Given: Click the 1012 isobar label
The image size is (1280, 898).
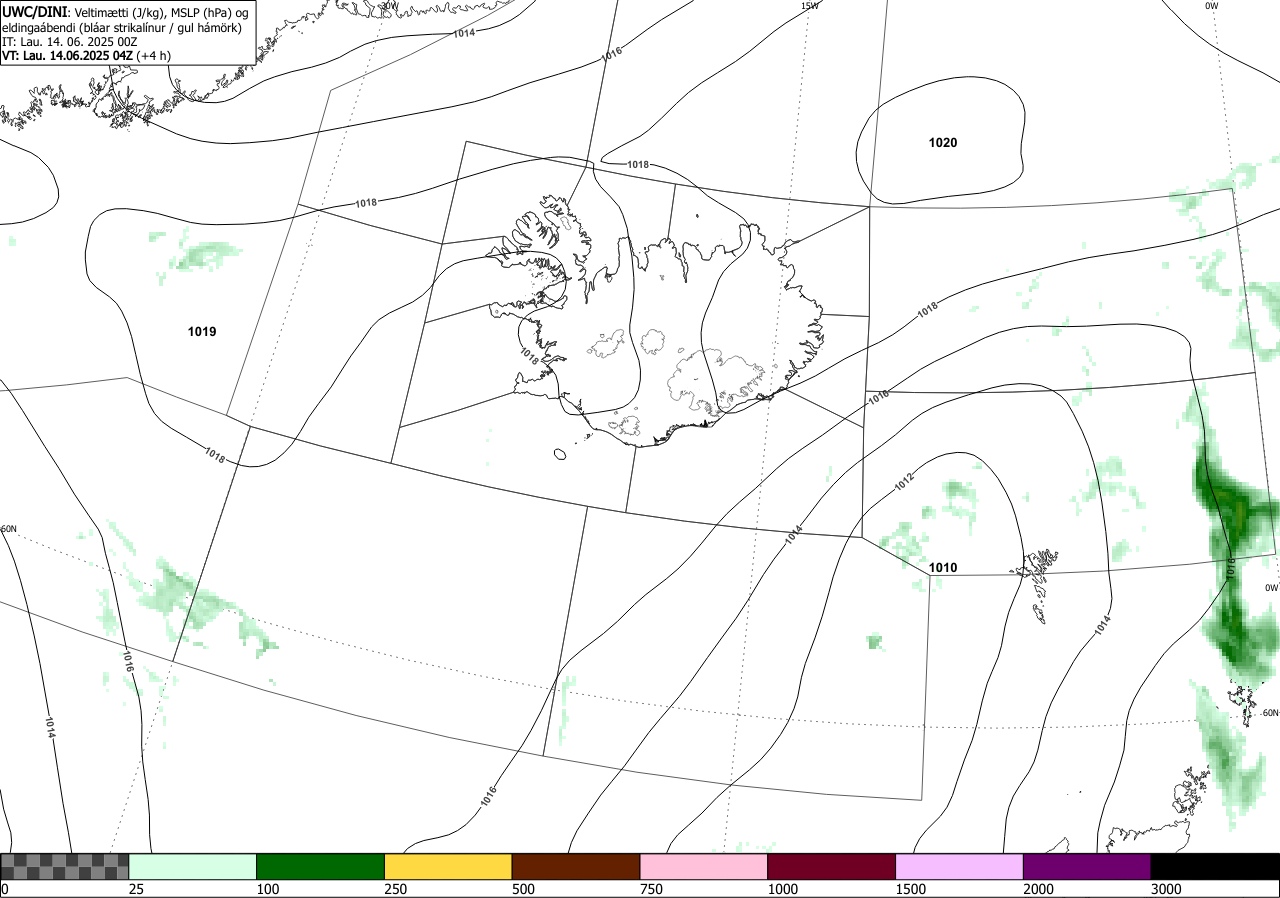Looking at the screenshot, I should click(904, 481).
